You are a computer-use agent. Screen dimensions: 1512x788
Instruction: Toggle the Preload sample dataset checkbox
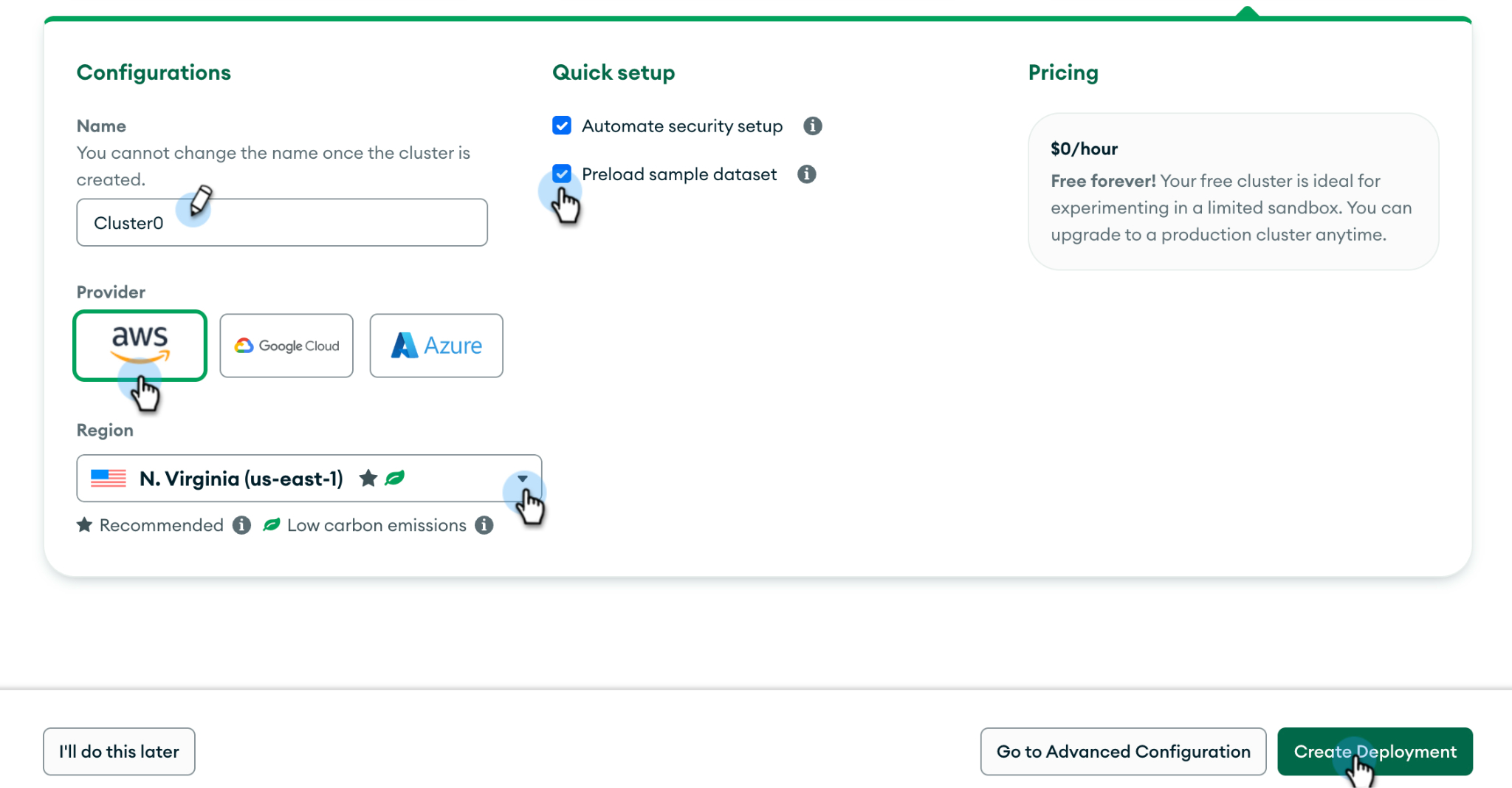(562, 174)
